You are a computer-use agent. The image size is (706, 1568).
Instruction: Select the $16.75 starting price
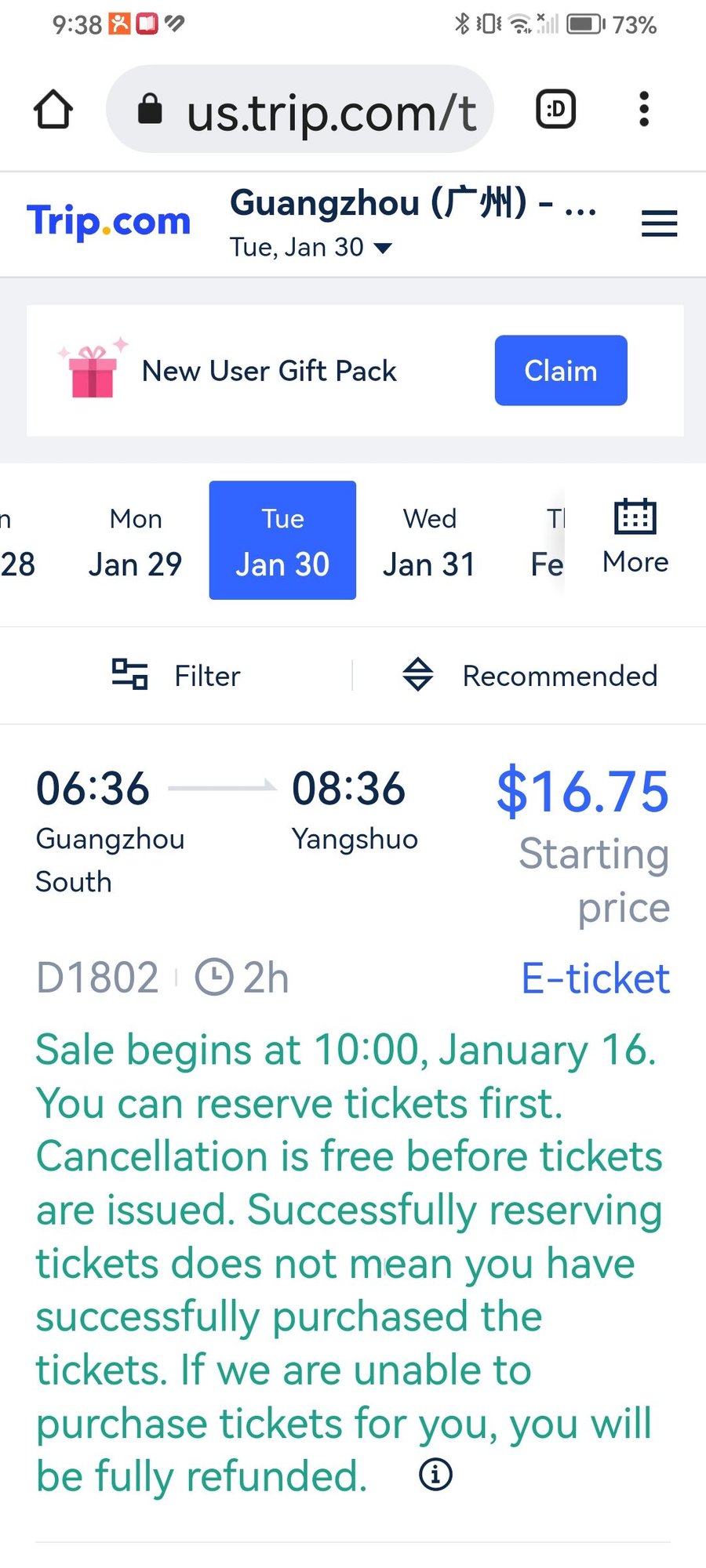pyautogui.click(x=583, y=792)
